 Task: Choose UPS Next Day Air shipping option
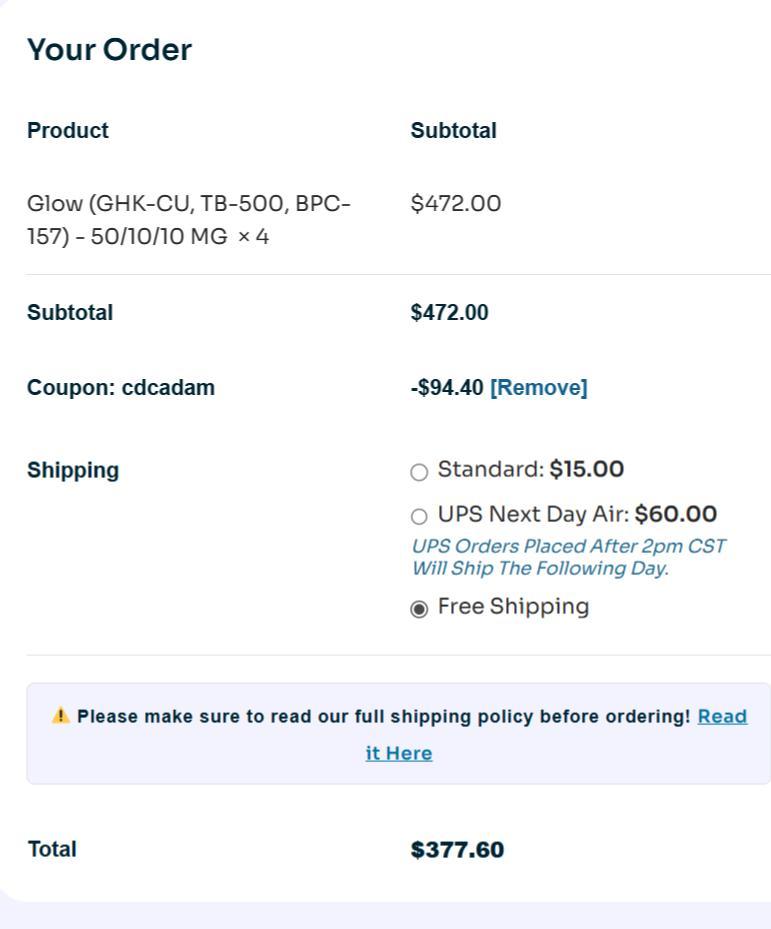coord(419,517)
